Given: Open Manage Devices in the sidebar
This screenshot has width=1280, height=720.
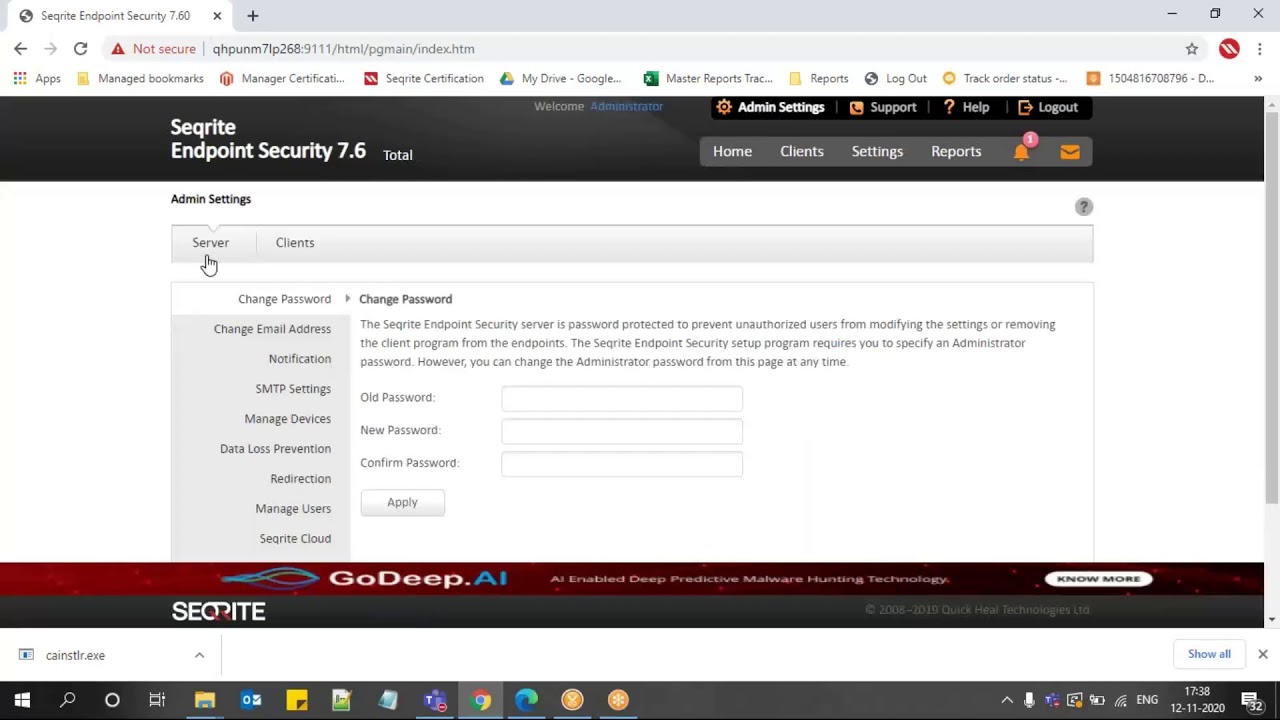Looking at the screenshot, I should 287,419.
